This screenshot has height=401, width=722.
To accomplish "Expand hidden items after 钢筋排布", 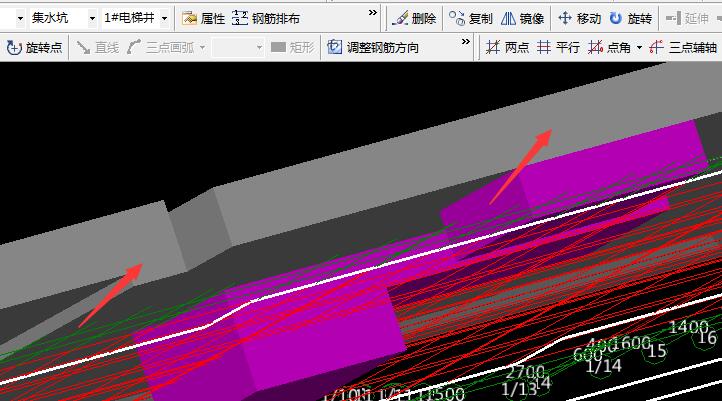I will pyautogui.click(x=373, y=13).
